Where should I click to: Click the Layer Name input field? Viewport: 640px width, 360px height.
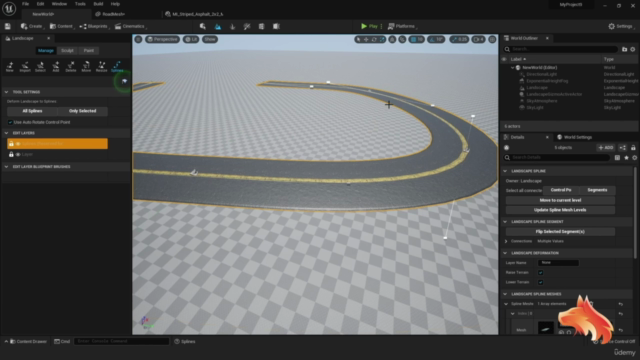click(x=558, y=263)
